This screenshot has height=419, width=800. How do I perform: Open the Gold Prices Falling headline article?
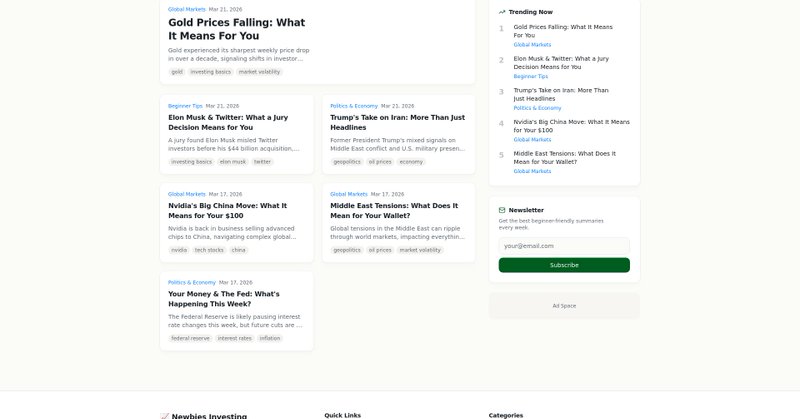236,28
